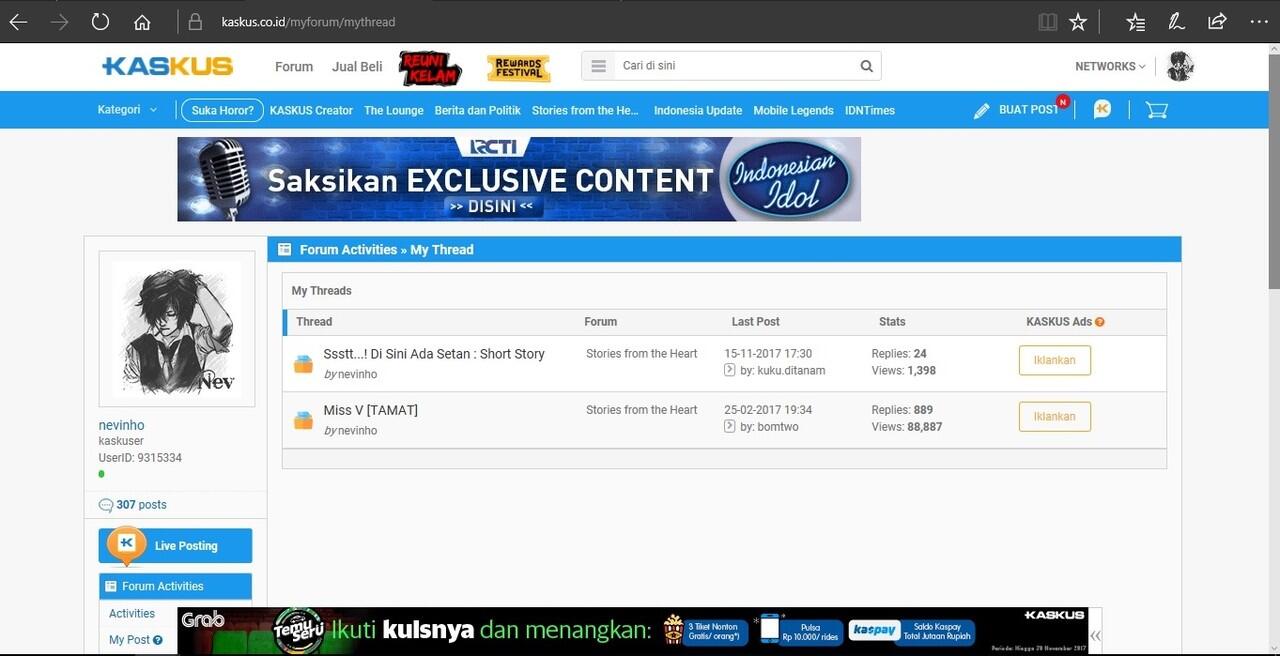Click folder icon of Ssstt thread

[x=303, y=364]
